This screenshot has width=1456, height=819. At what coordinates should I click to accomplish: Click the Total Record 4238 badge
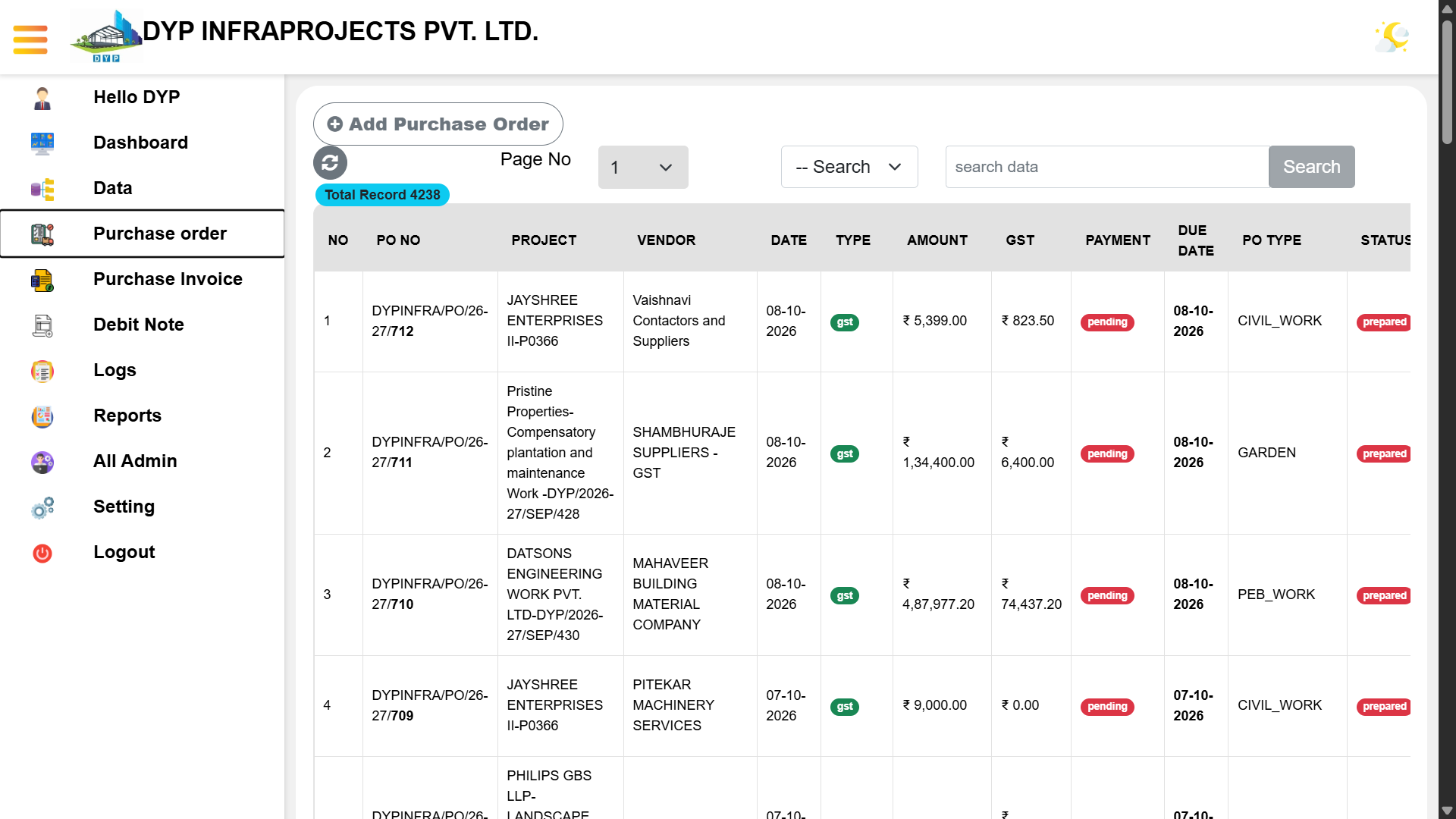(382, 195)
